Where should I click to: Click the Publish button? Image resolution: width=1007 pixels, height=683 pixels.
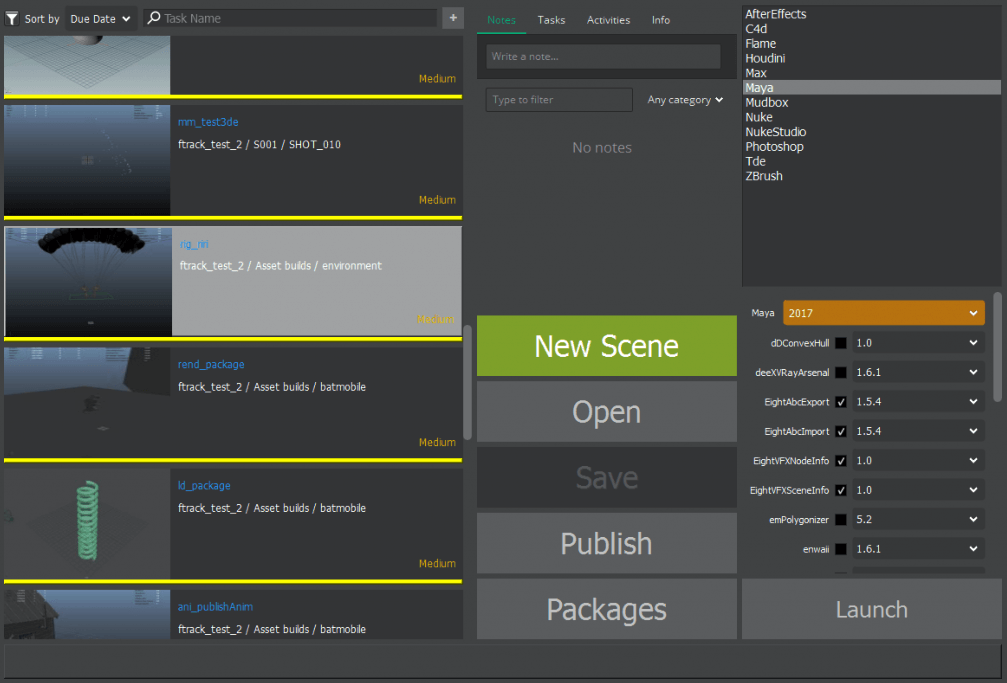(x=607, y=544)
